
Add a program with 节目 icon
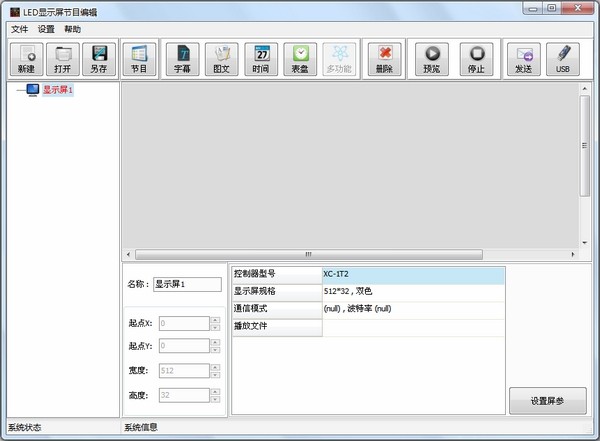139,59
